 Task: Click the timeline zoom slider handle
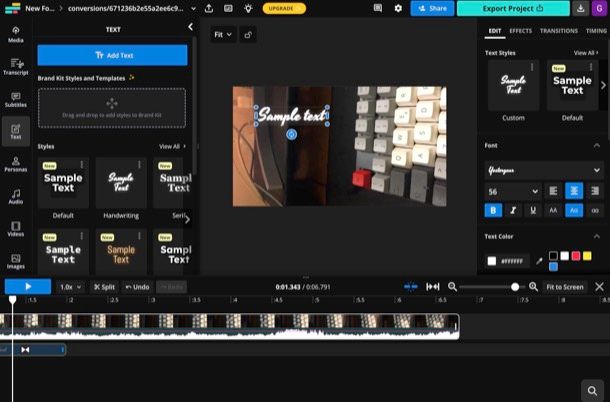click(515, 287)
